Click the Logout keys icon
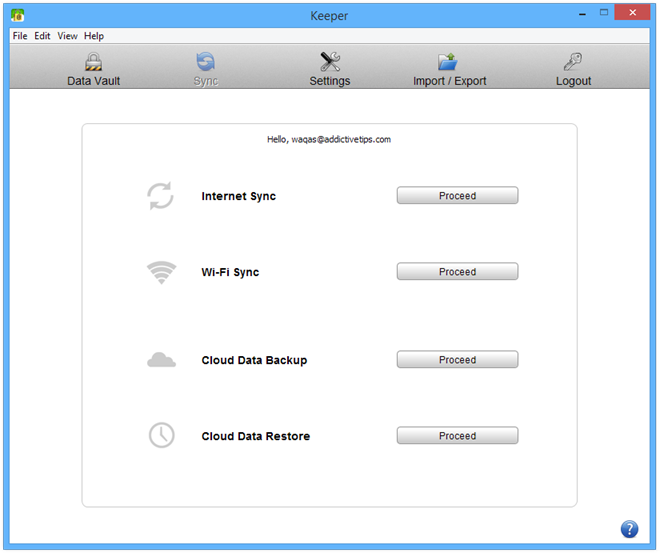This screenshot has width=660, height=553. (x=573, y=62)
